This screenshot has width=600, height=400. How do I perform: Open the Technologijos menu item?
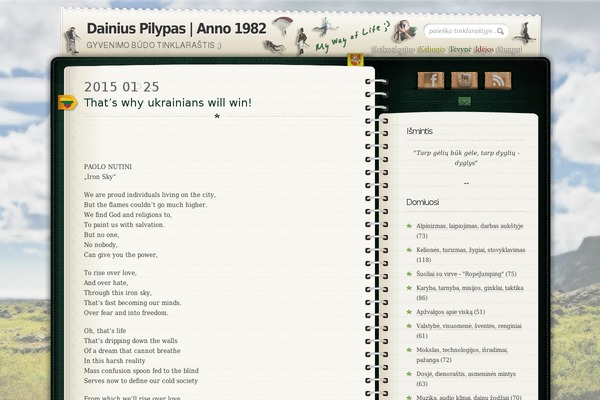pos(394,49)
